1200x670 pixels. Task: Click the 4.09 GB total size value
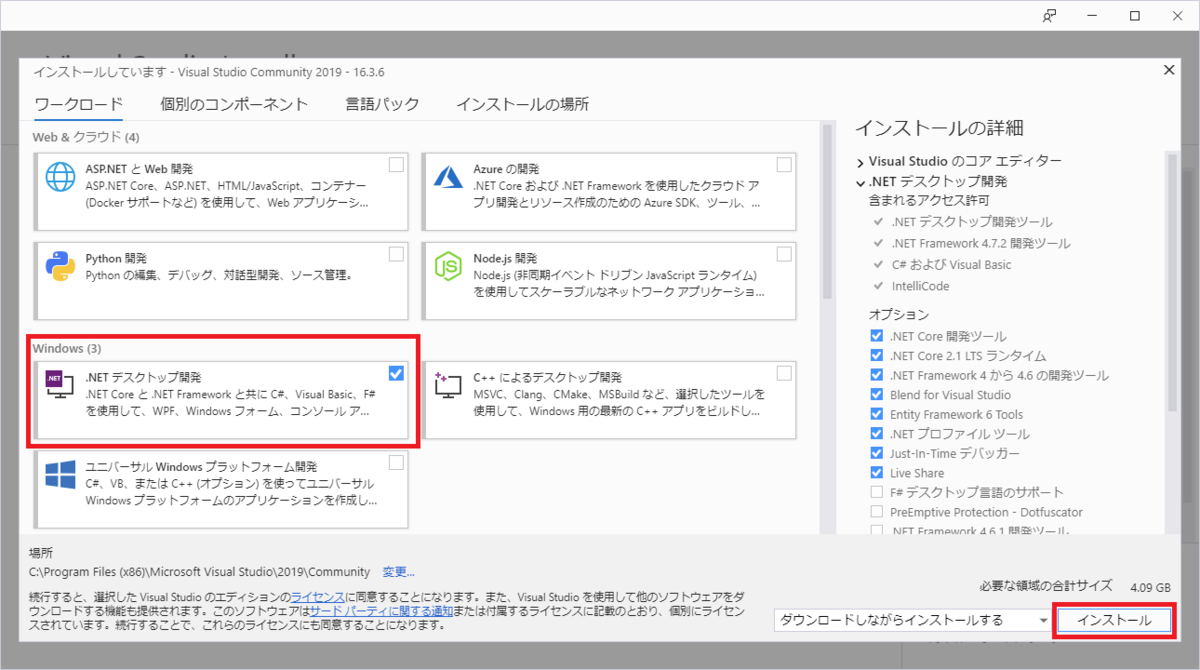click(x=1149, y=587)
